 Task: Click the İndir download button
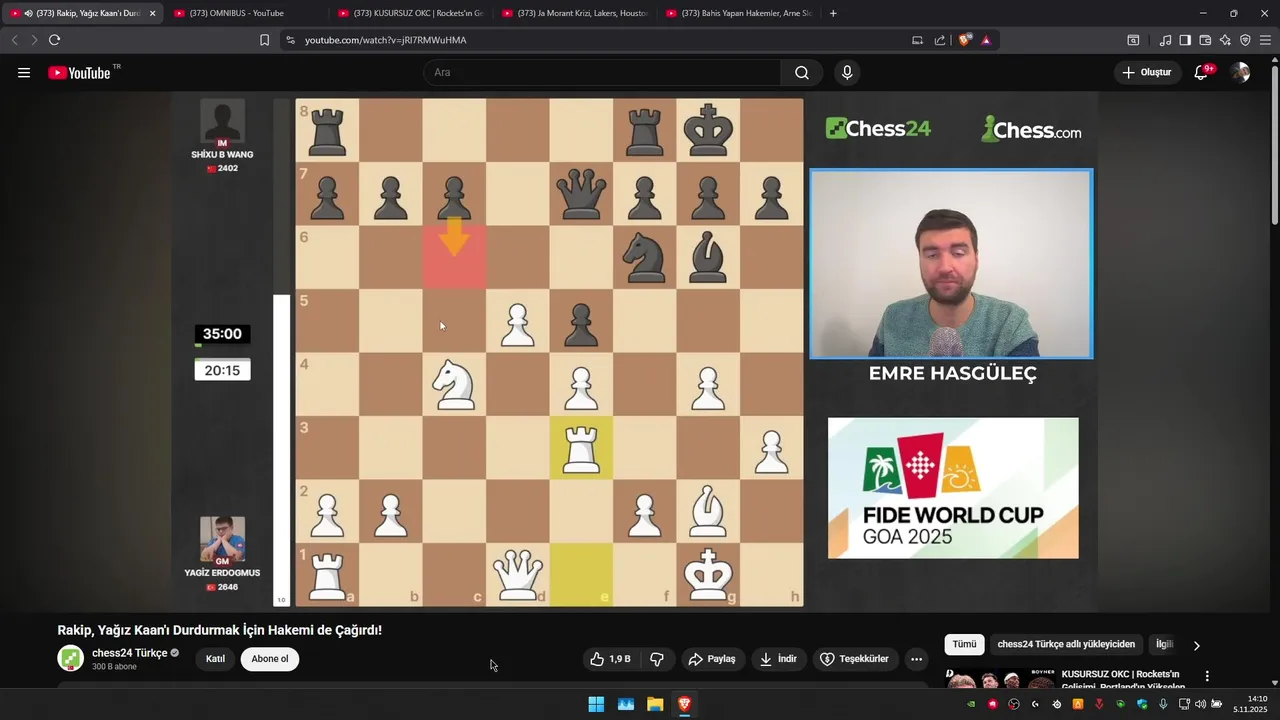click(x=778, y=659)
